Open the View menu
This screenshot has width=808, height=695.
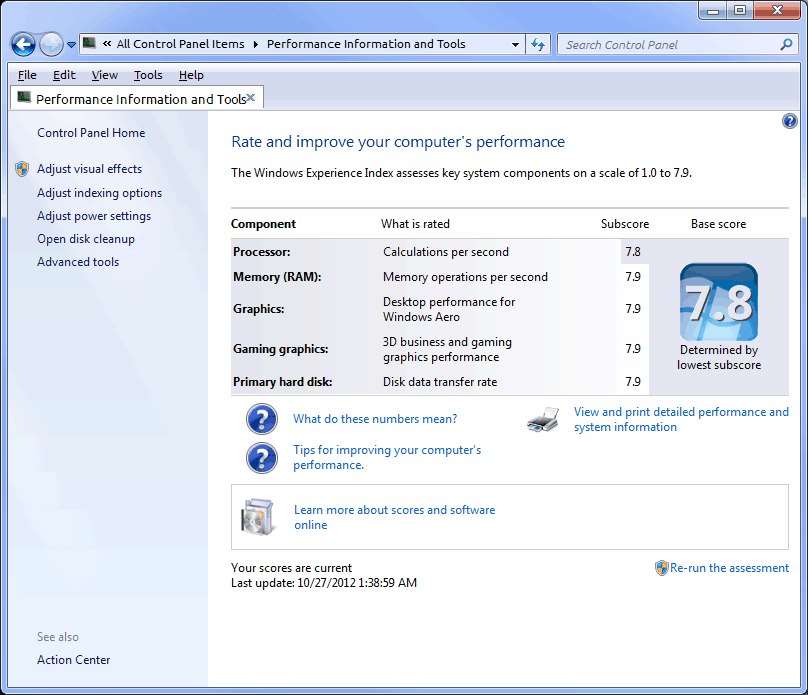tap(105, 75)
